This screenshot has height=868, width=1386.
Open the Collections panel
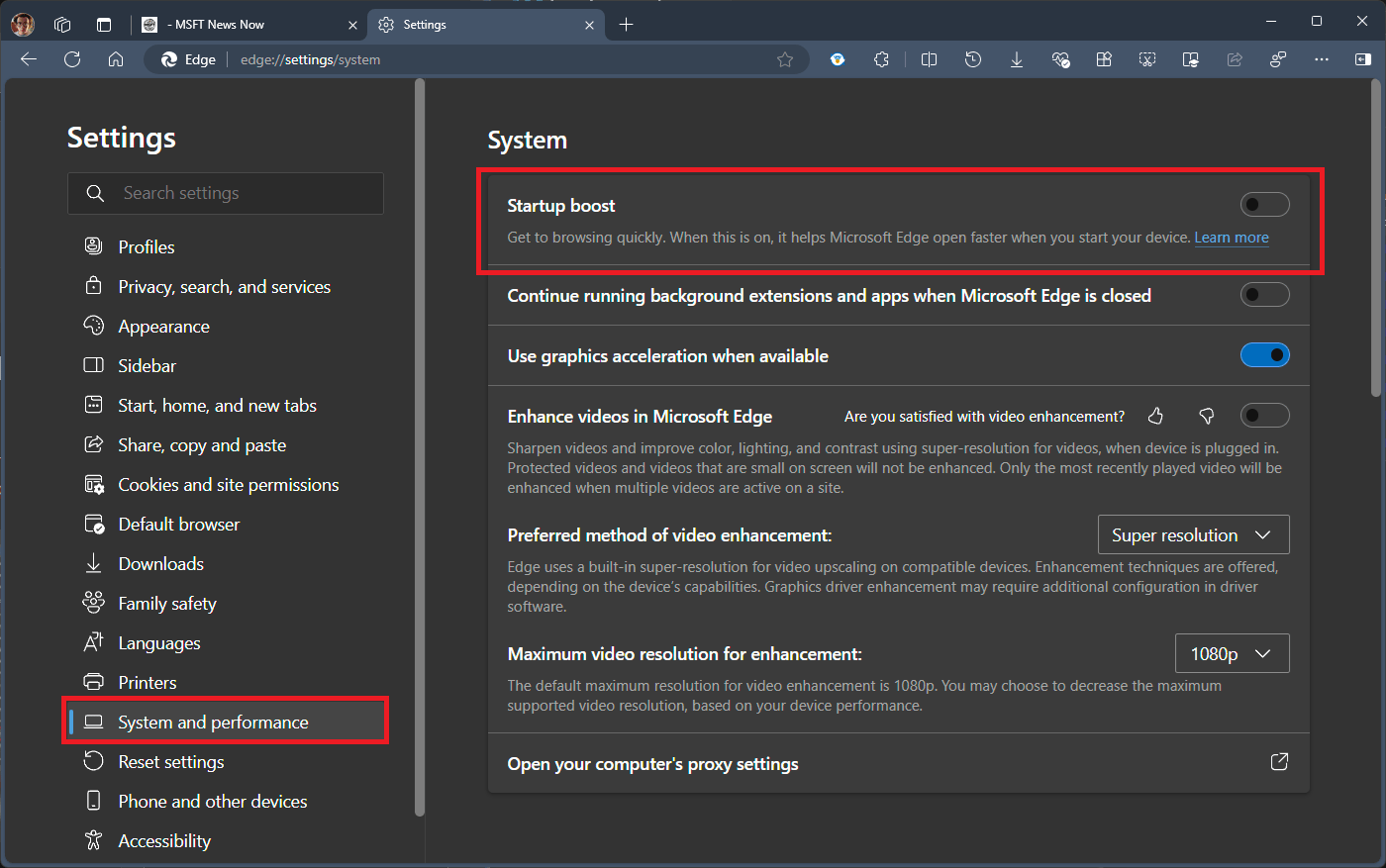tap(1104, 59)
